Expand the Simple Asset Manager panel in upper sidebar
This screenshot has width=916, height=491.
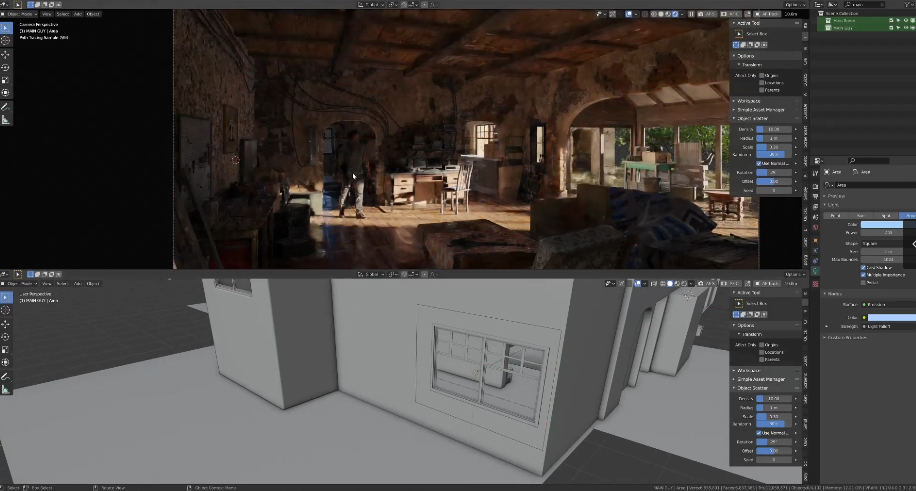(x=766, y=109)
